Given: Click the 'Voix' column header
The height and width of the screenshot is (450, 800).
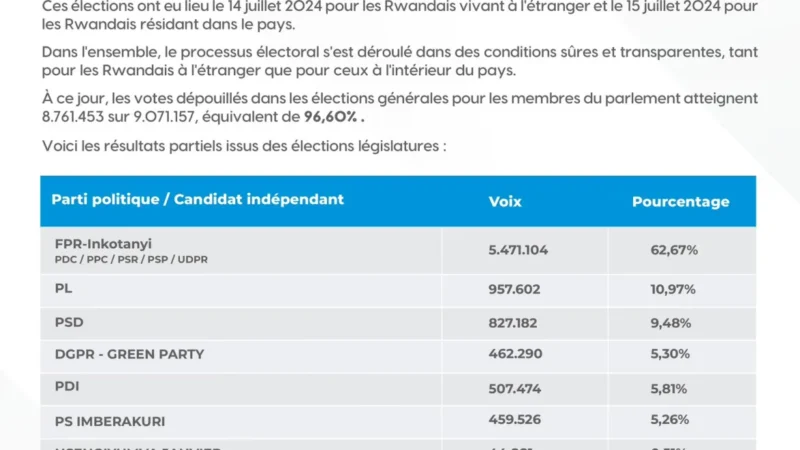Looking at the screenshot, I should pyautogui.click(x=505, y=202).
